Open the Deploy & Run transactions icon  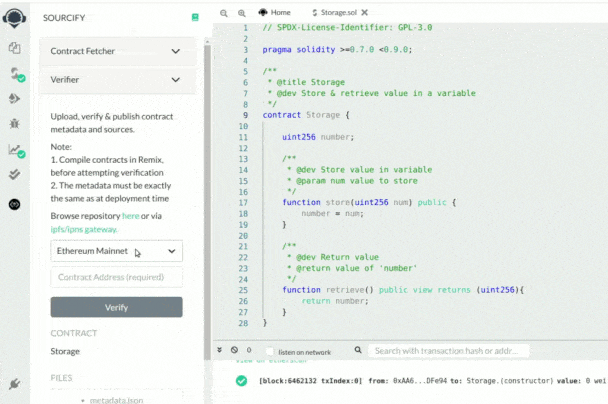[14, 99]
